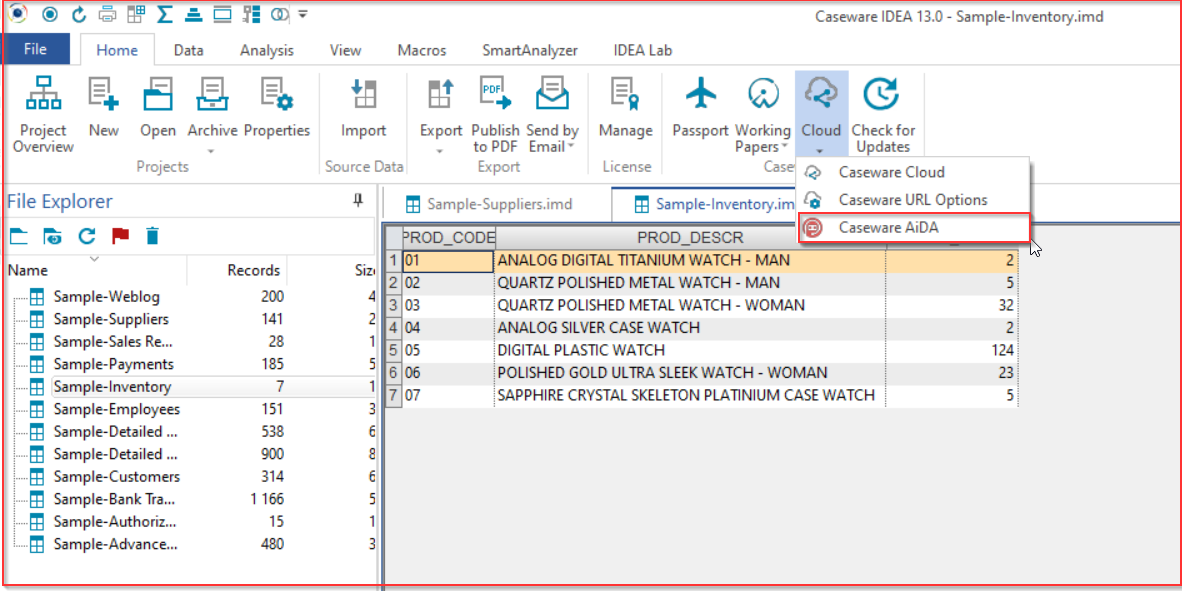Switch to Sample-Suppliers.imd tab
Viewport: 1182px width, 591px height.
coord(498,204)
